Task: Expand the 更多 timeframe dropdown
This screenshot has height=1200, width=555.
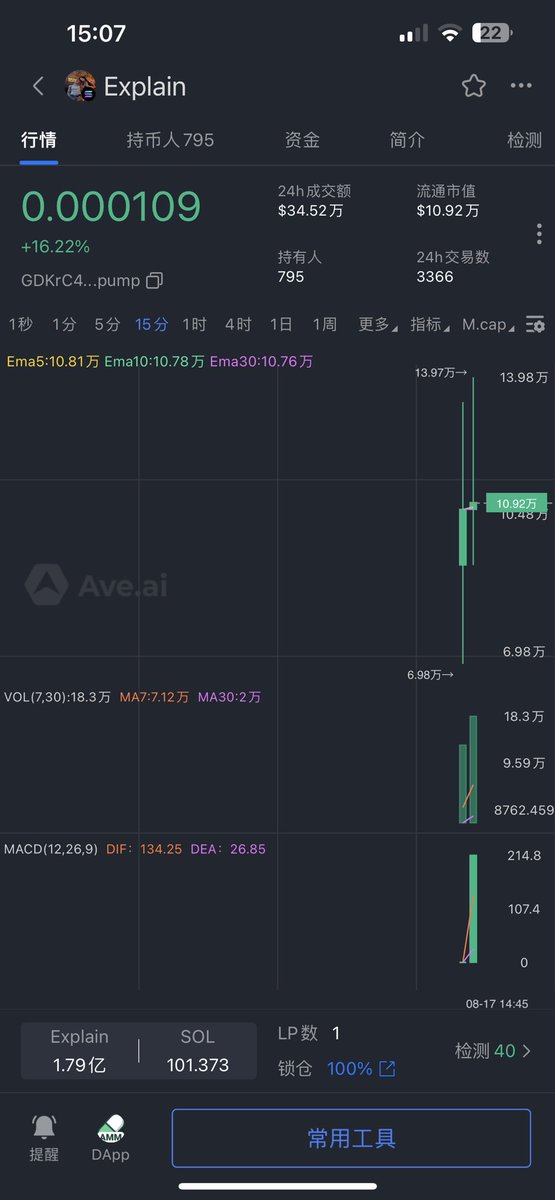Action: [x=377, y=324]
